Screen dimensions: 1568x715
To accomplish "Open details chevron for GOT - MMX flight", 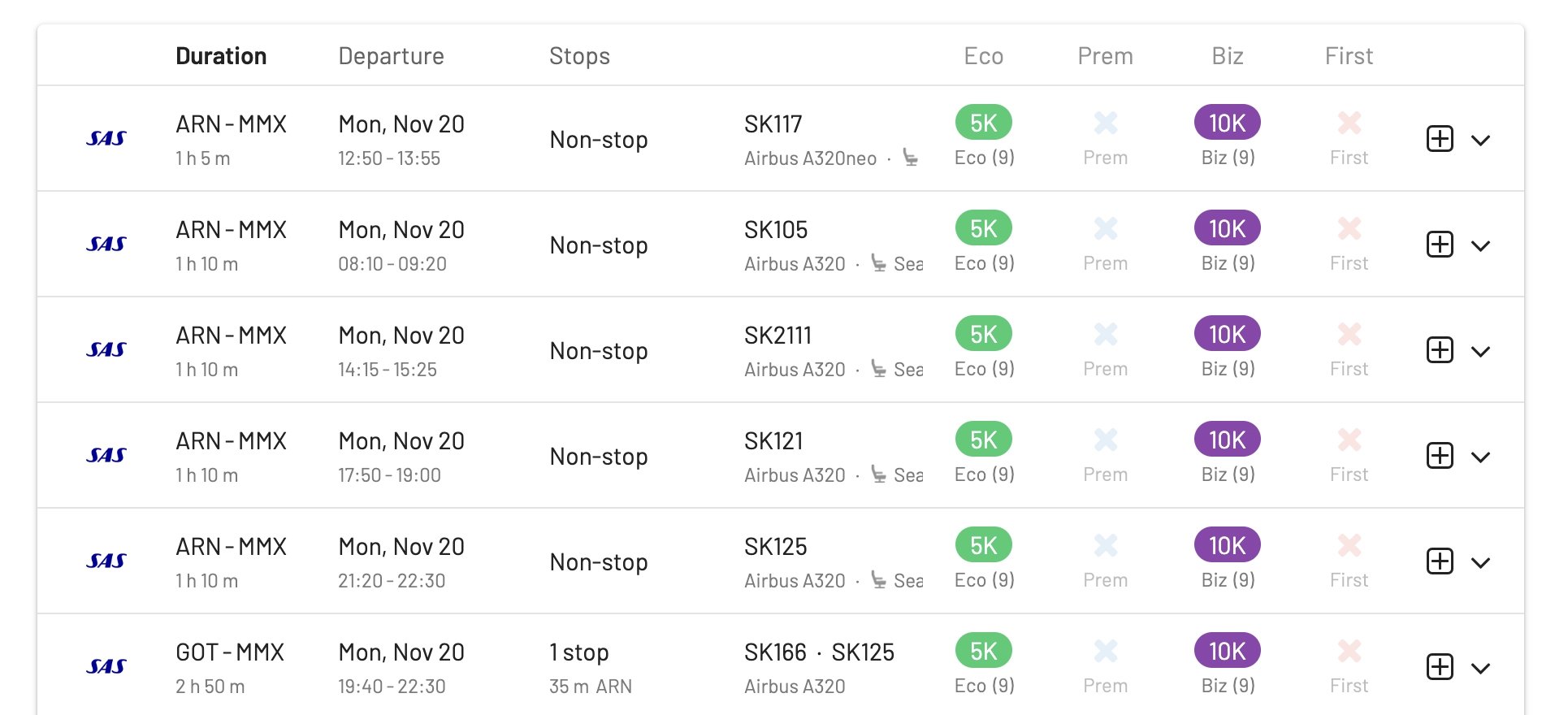I will (x=1480, y=669).
